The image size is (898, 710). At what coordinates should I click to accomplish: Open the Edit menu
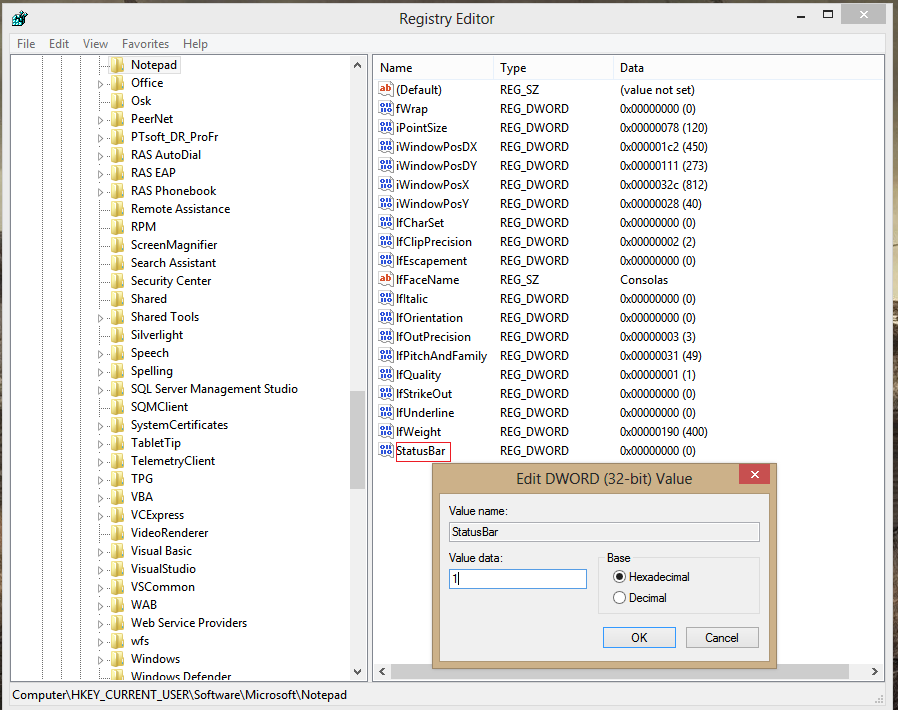tap(59, 44)
